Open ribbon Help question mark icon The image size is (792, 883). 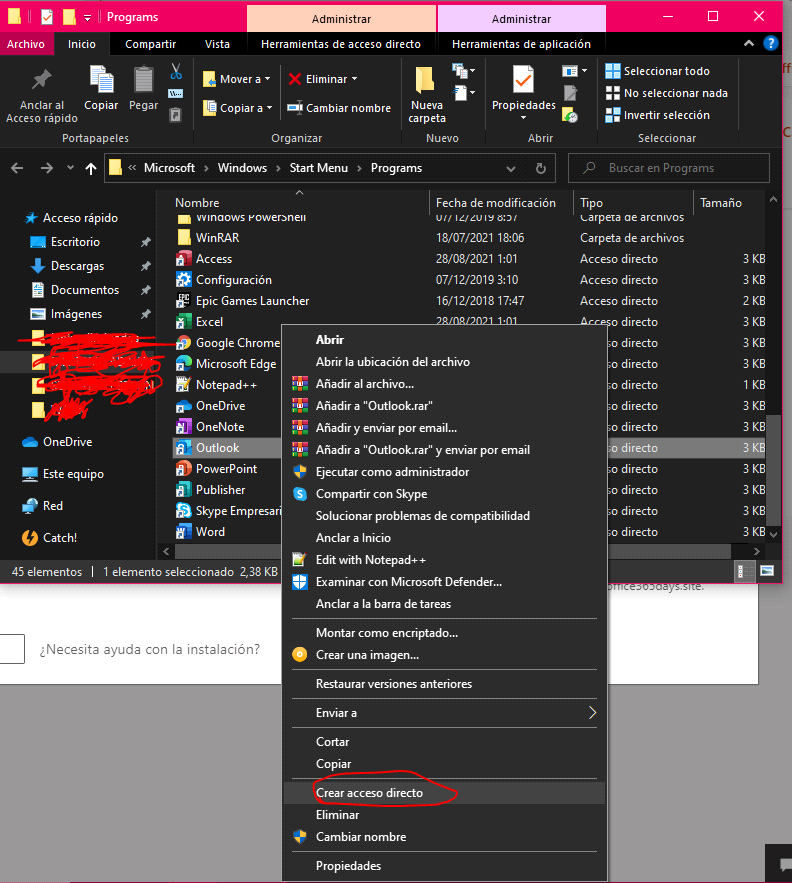(771, 44)
